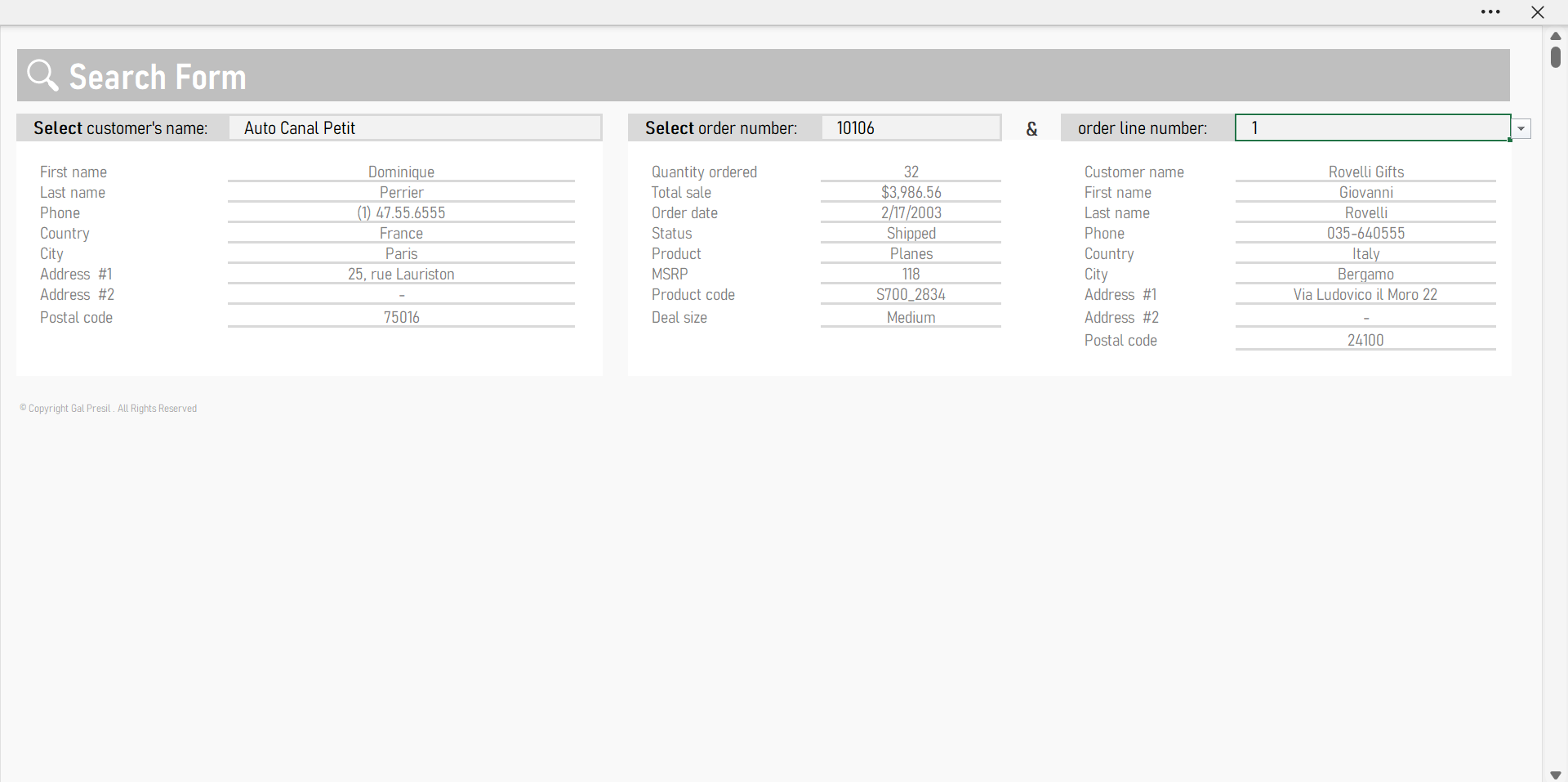Expand the order line number dropdown arrow
1568x782 pixels.
(x=1521, y=129)
